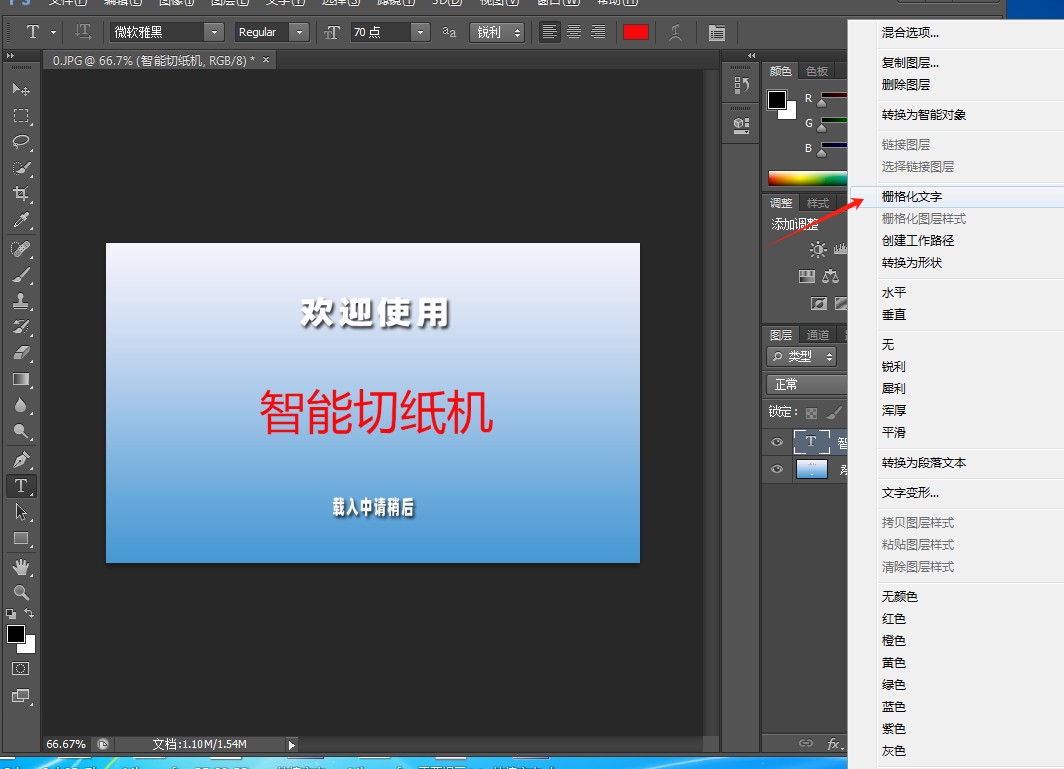Choose 创建工作路径 in the context menu
This screenshot has width=1064, height=769.
(x=918, y=241)
